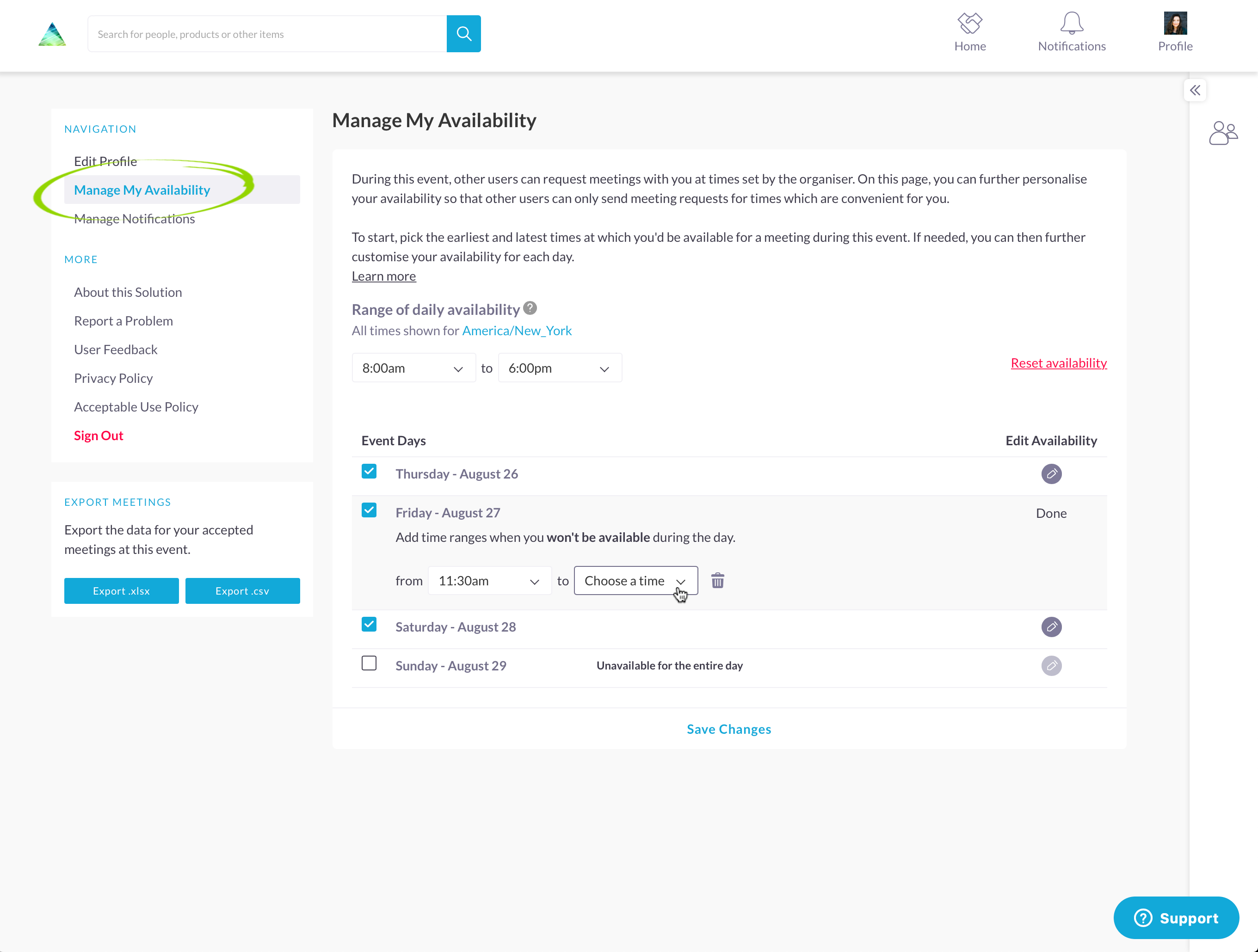Edit availability for Saturday August 28
Image resolution: width=1258 pixels, height=952 pixels.
[1051, 626]
